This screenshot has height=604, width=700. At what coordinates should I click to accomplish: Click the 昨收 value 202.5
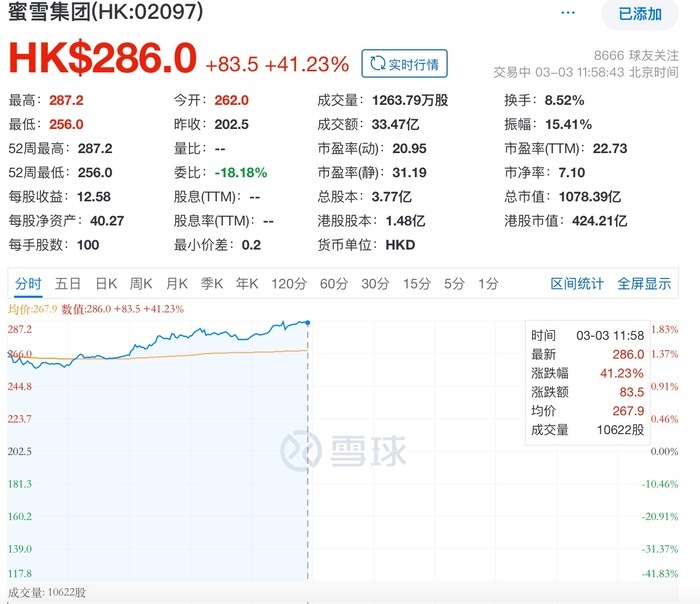[x=231, y=125]
